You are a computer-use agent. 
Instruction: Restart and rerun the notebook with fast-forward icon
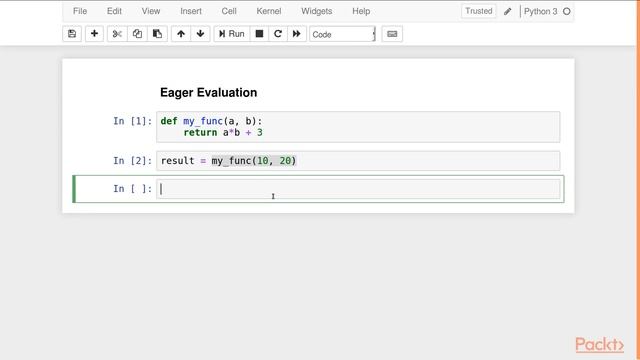coord(297,34)
